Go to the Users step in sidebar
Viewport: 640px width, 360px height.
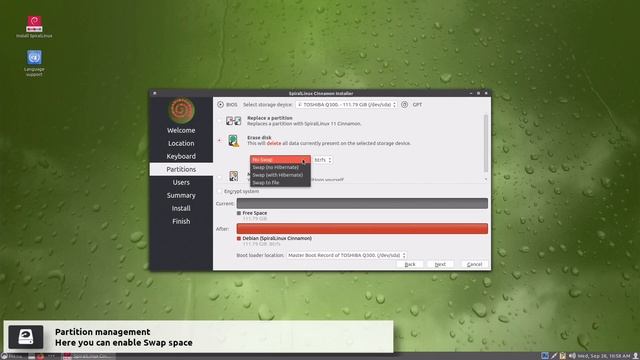pyautogui.click(x=181, y=182)
